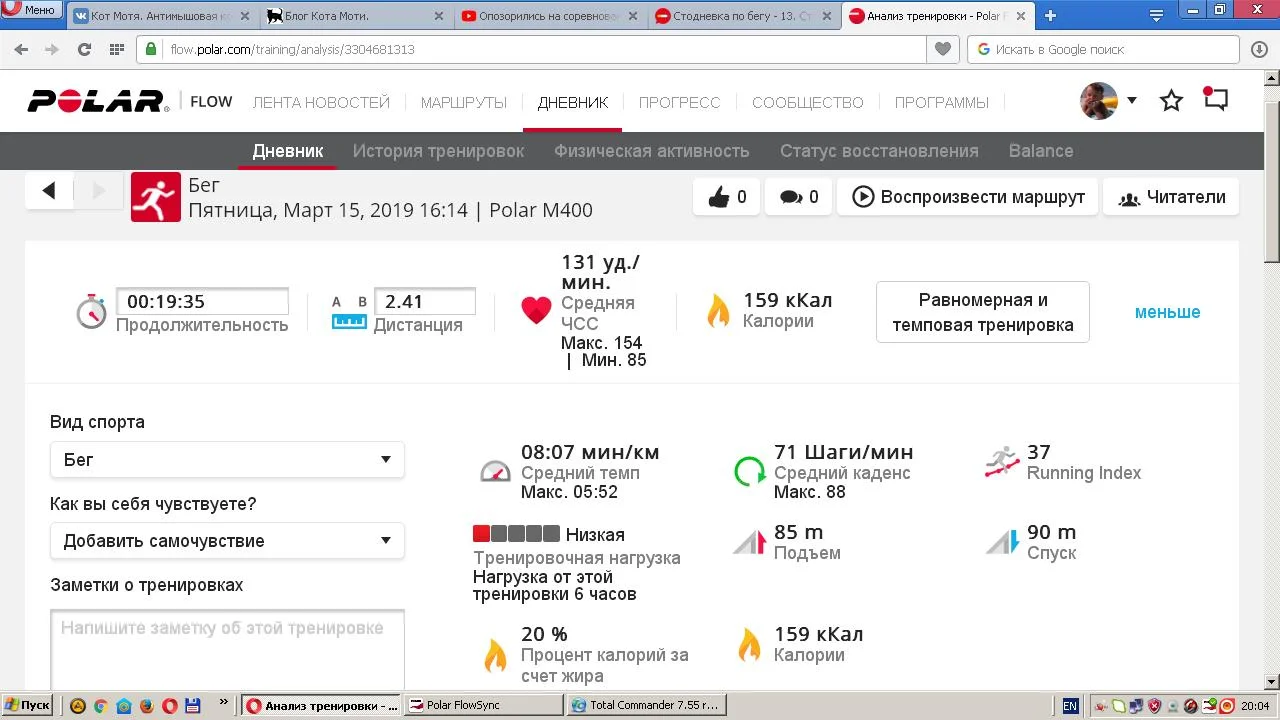Switch to Total Commander taskbar window
This screenshot has width=1280, height=720.
tap(647, 705)
